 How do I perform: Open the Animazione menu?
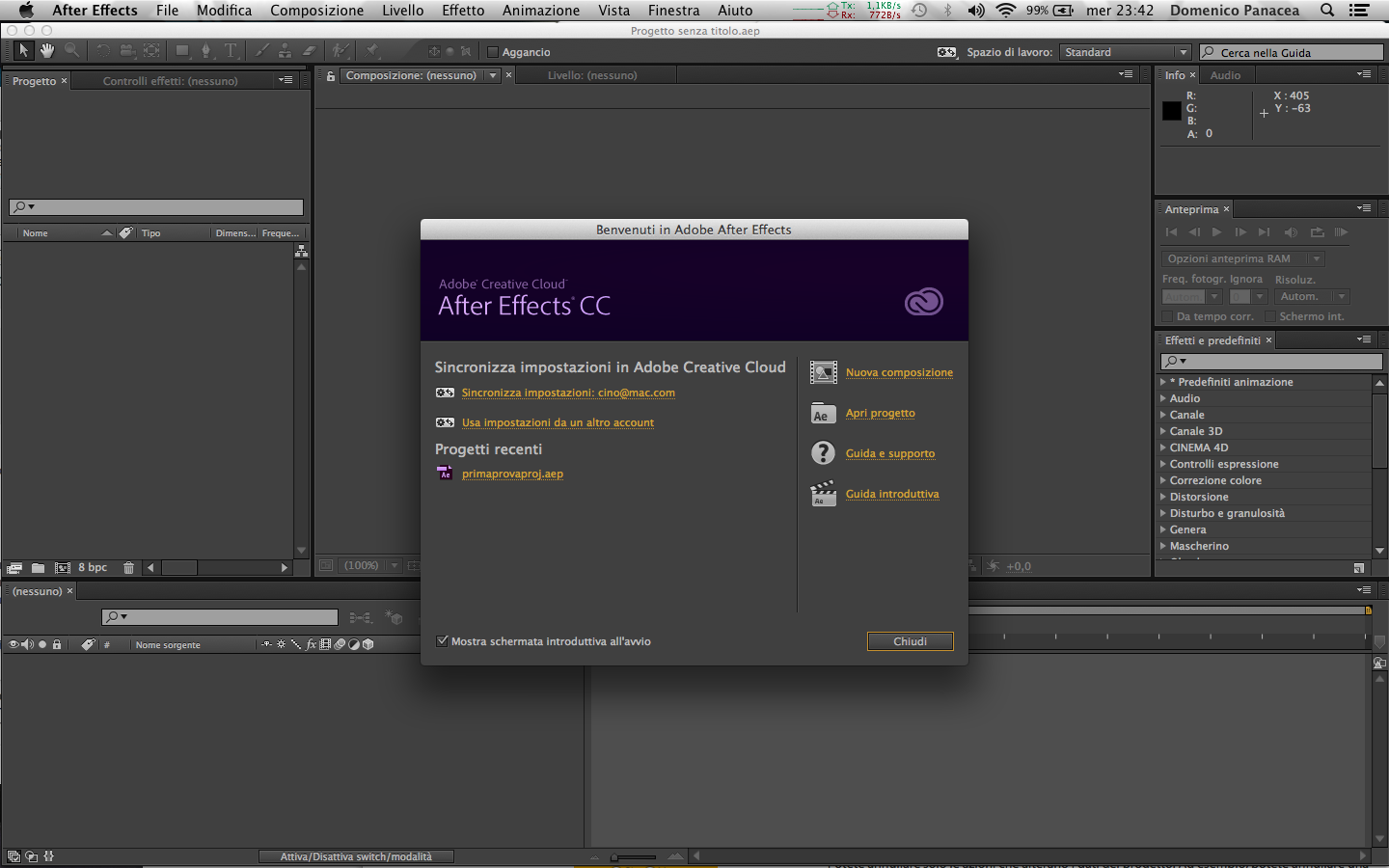tap(541, 11)
